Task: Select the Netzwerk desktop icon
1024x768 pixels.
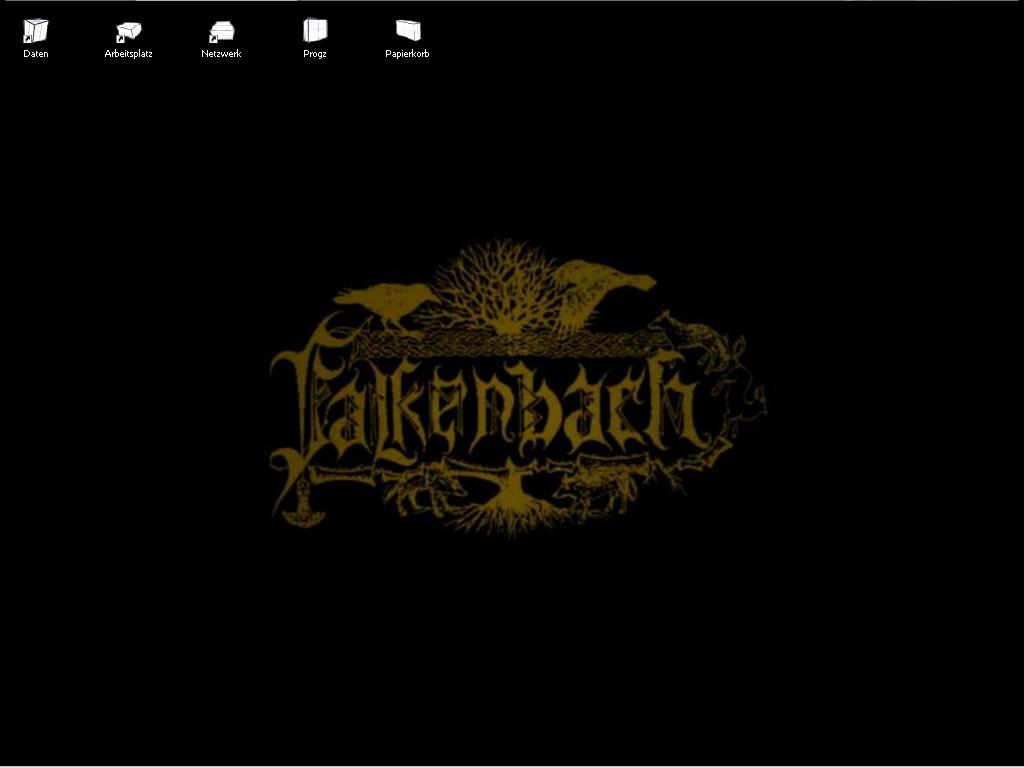Action: click(221, 32)
